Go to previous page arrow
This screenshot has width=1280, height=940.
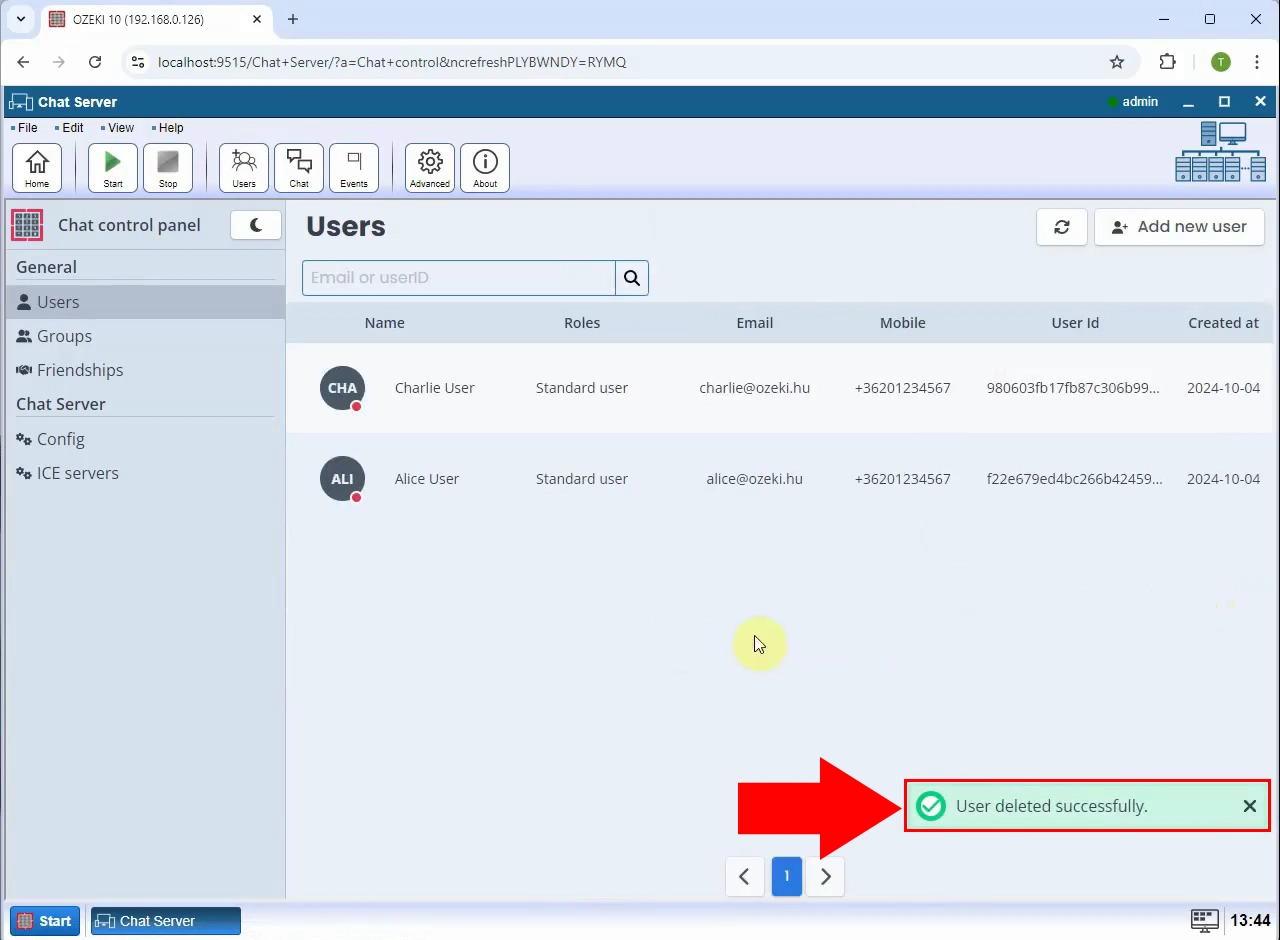[744, 877]
